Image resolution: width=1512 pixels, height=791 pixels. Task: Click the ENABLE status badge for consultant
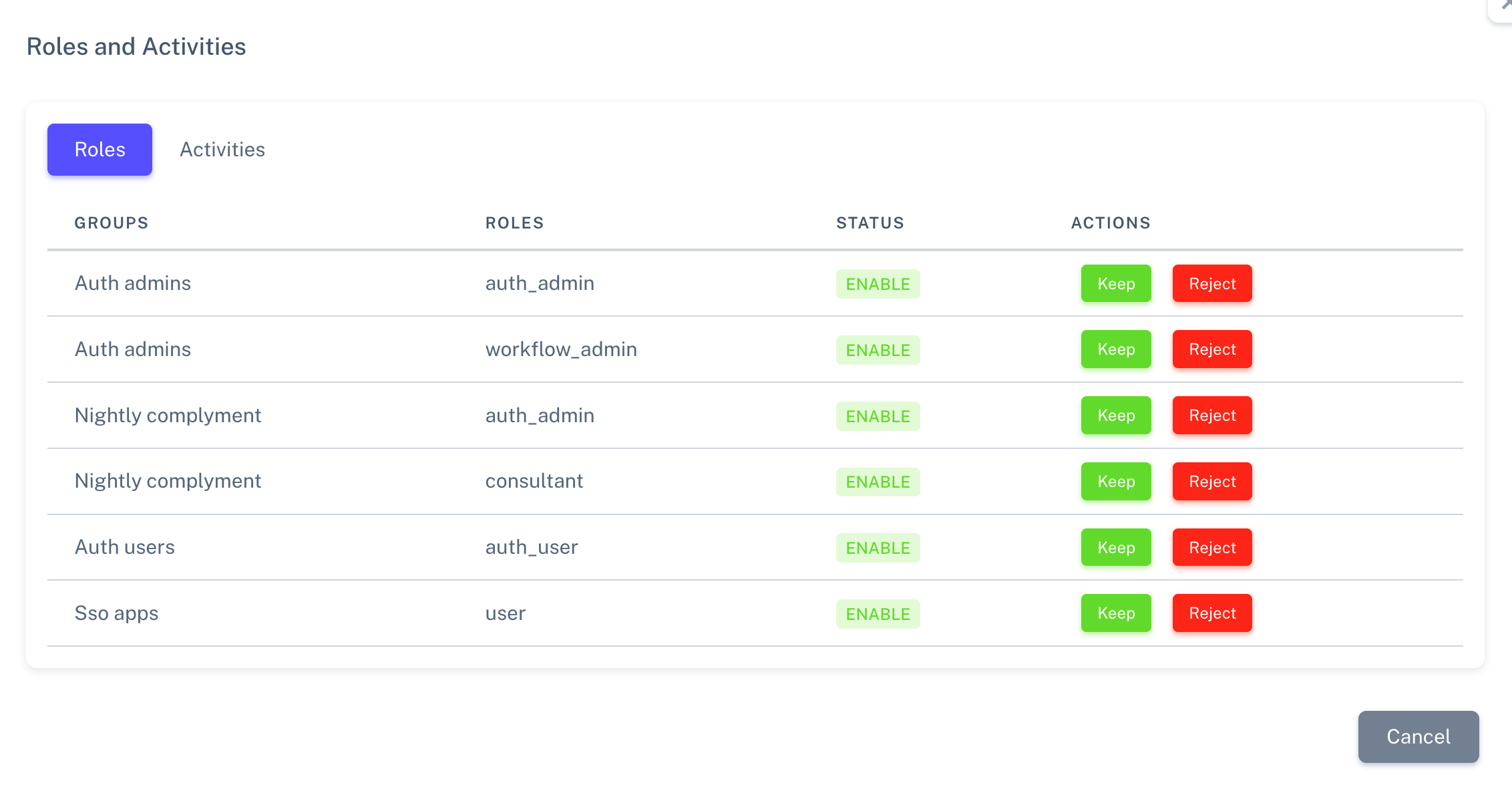(x=878, y=482)
